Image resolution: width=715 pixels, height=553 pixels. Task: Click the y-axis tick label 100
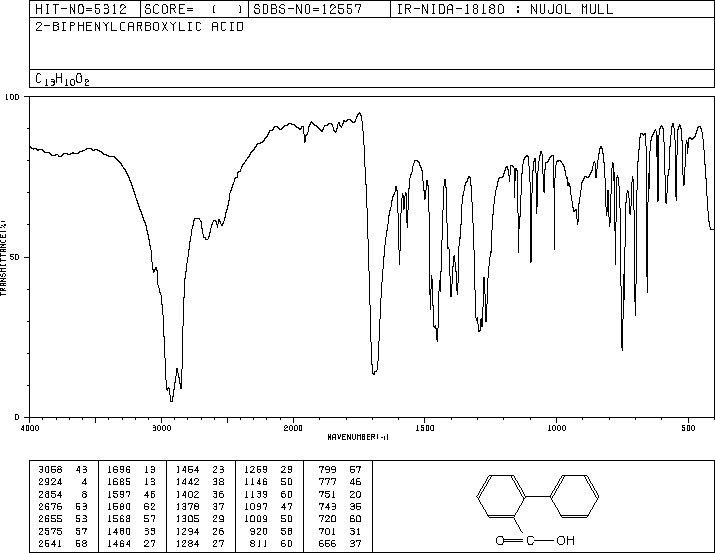[12, 97]
